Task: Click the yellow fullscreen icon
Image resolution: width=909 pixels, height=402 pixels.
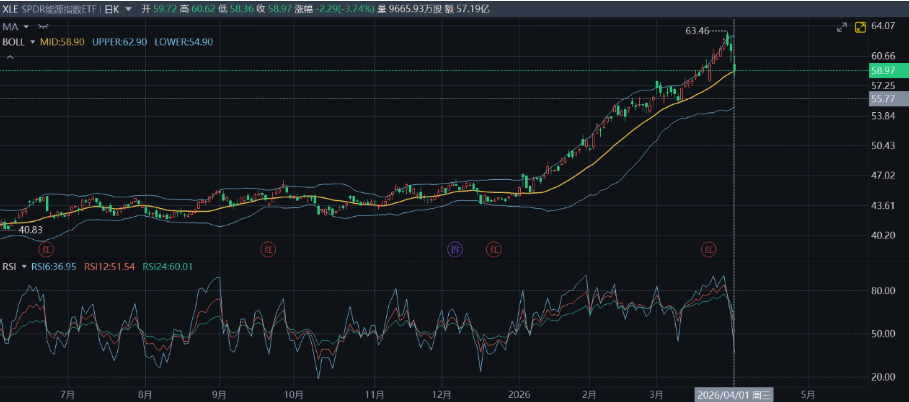Action: coord(860,27)
